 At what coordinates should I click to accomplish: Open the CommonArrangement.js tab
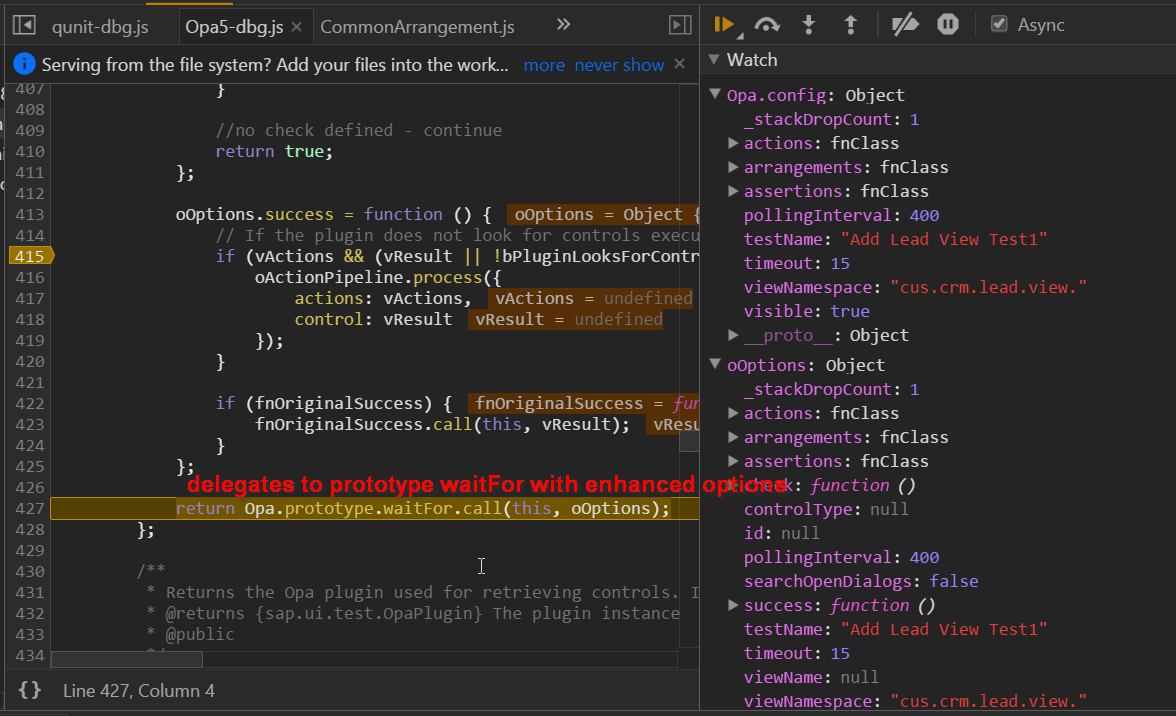click(x=417, y=27)
